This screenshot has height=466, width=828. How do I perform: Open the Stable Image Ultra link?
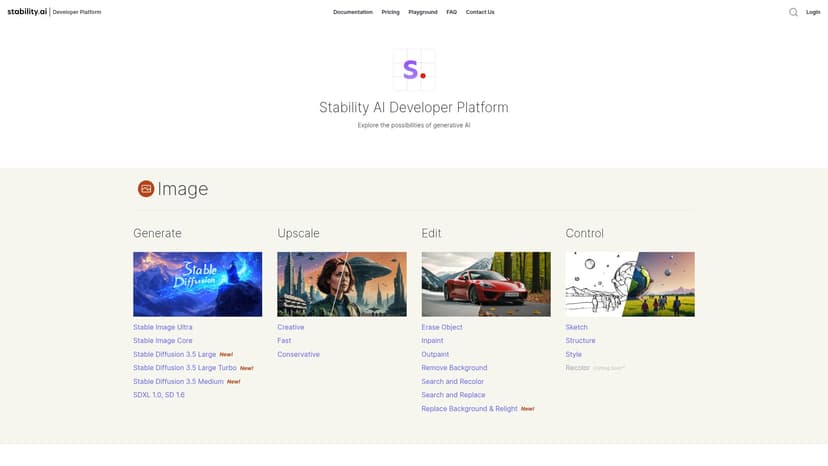163,327
